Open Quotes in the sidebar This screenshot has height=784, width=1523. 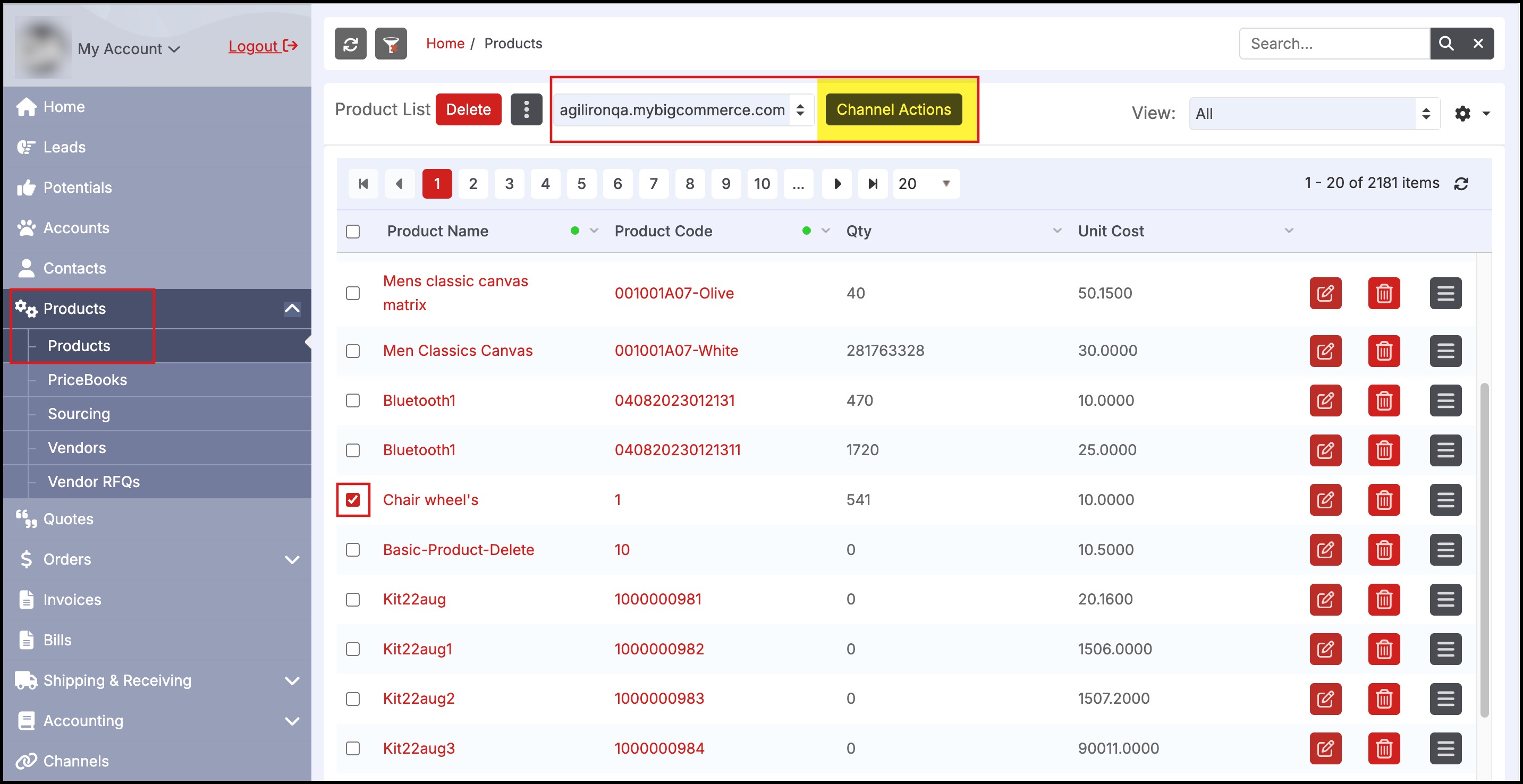pos(68,519)
